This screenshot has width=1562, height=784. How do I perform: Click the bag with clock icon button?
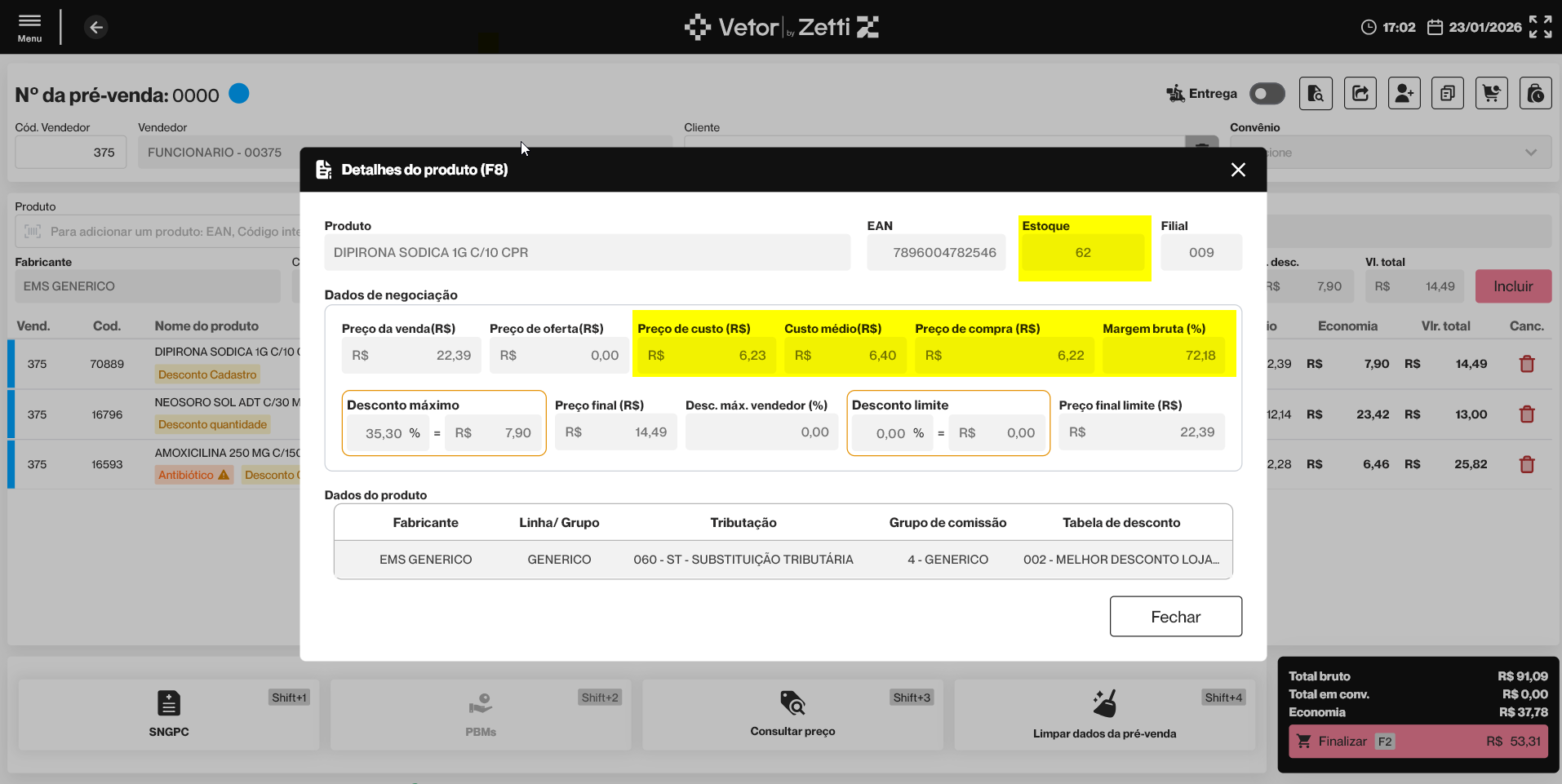[x=1536, y=94]
